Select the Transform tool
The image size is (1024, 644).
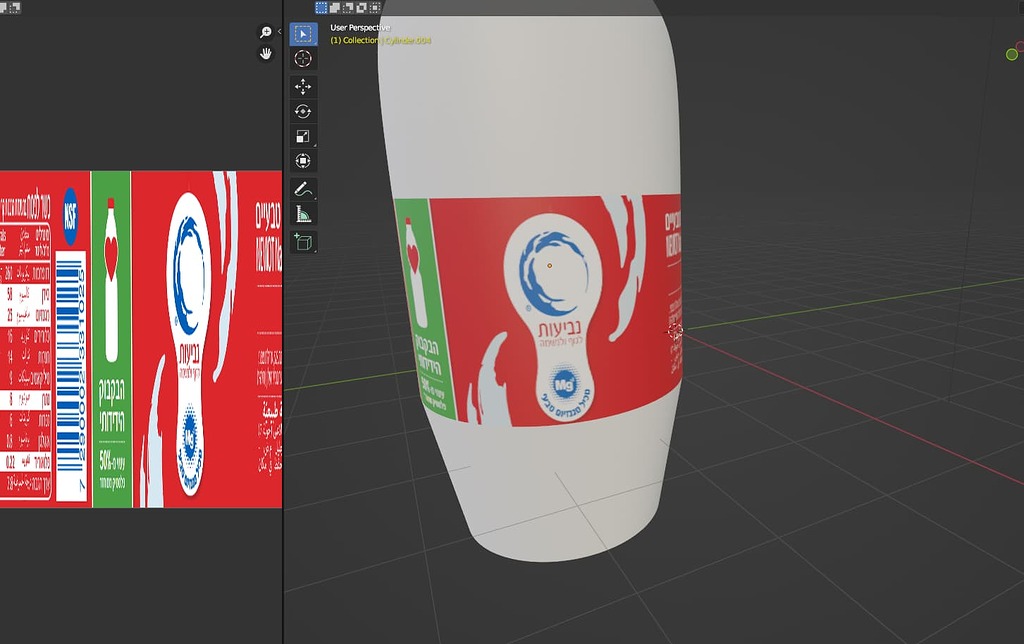[302, 161]
